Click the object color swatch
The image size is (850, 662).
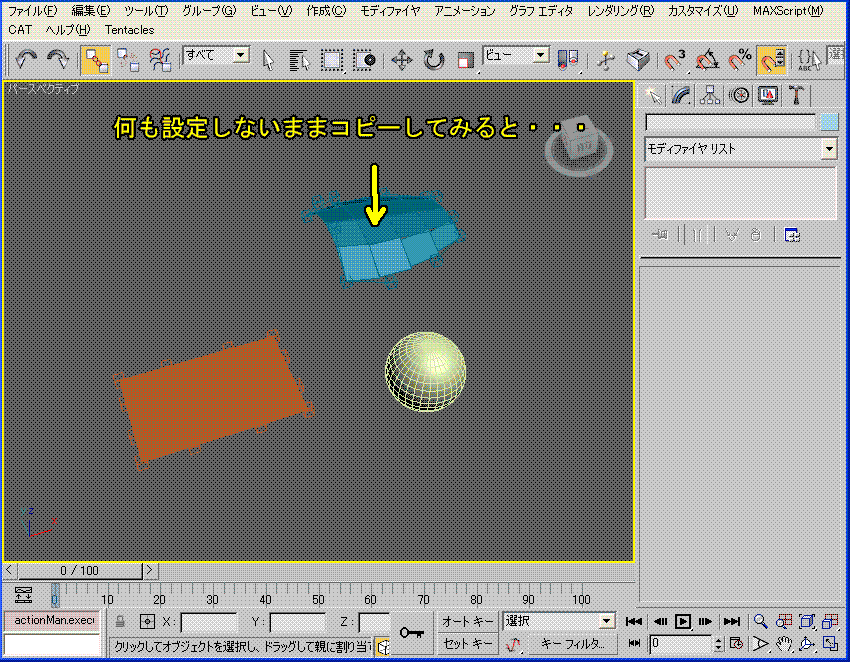tap(829, 122)
